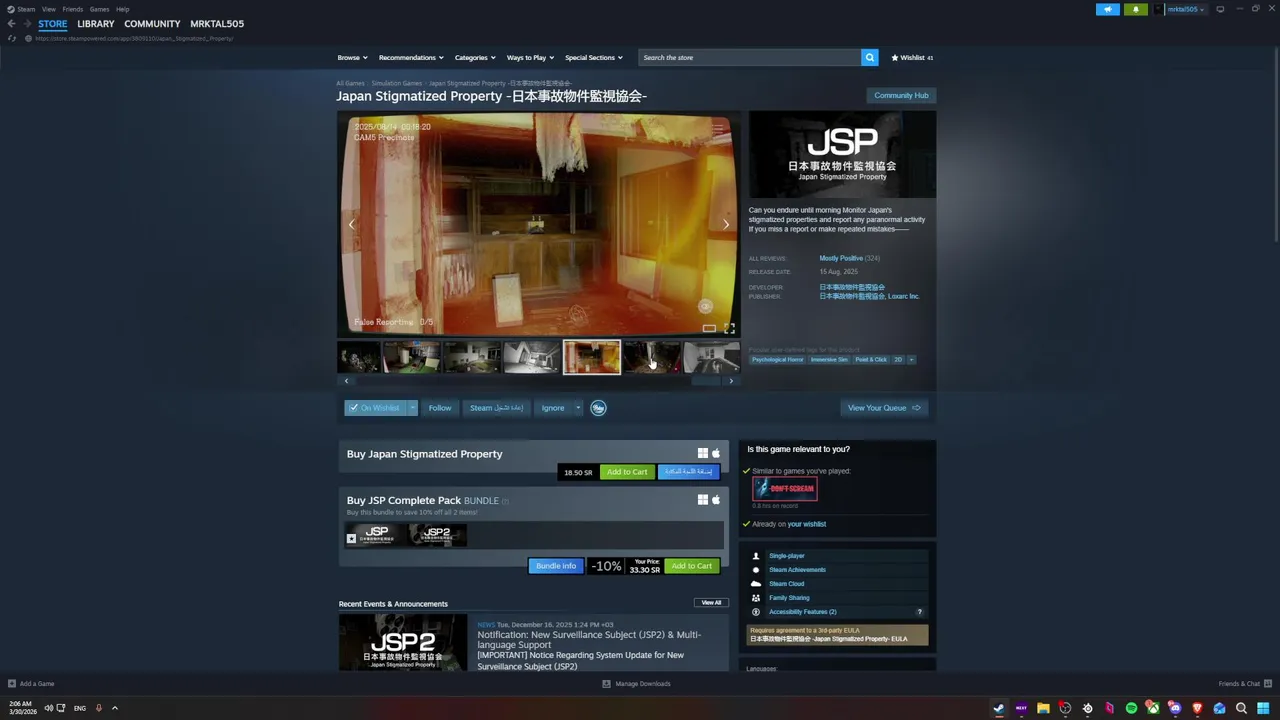The height and width of the screenshot is (720, 1280).
Task: Open the Steam menu in menu bar
Action: pos(26,9)
